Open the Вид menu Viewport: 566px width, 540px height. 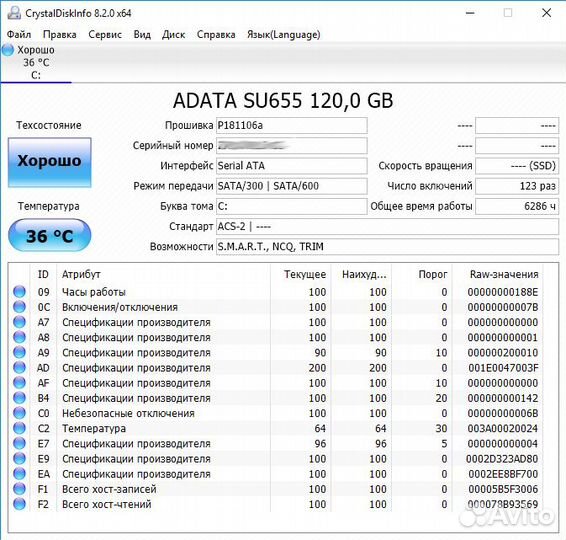coord(142,35)
